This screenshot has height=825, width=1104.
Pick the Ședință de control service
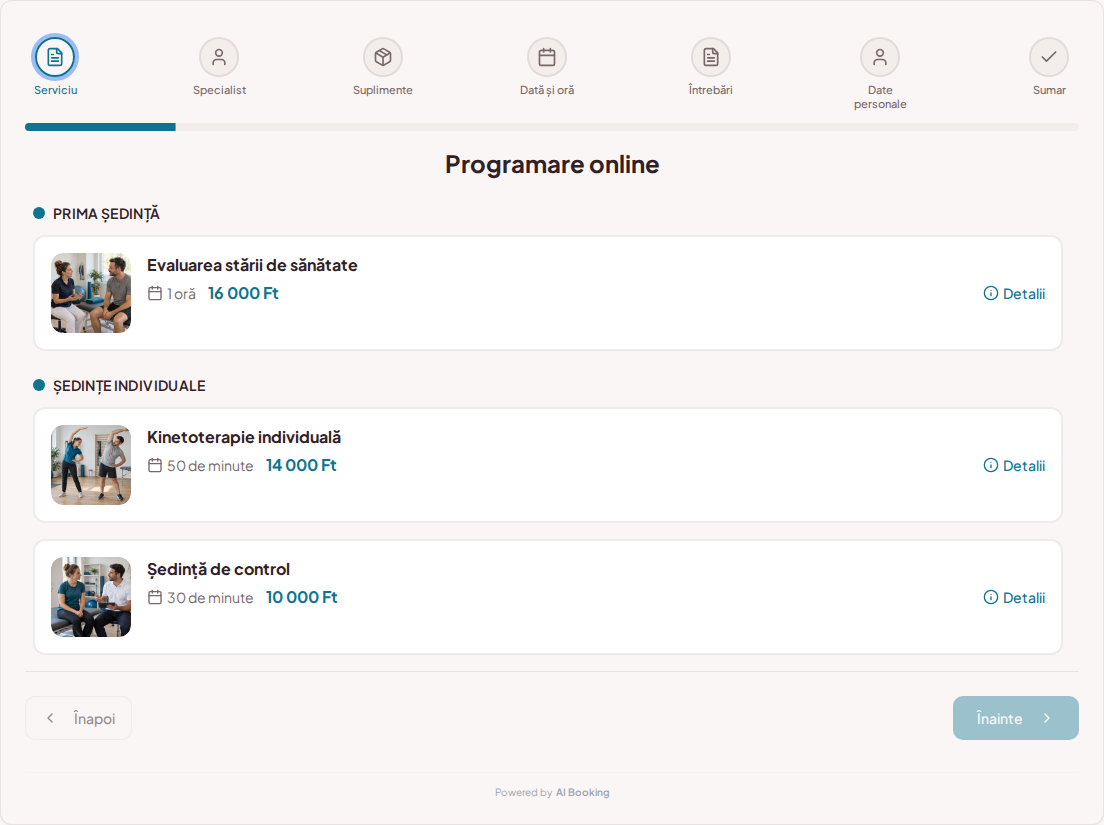pos(548,597)
